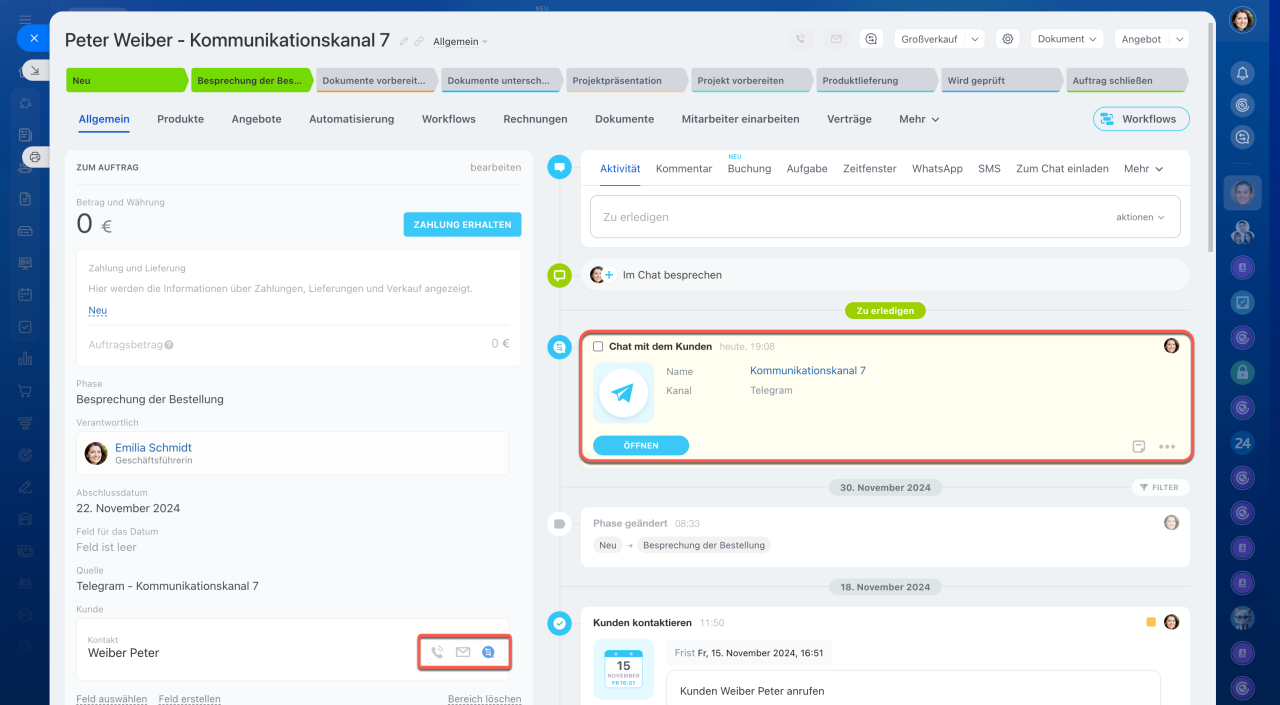
Task: Open the Angebot dropdown arrow
Action: point(1179,39)
